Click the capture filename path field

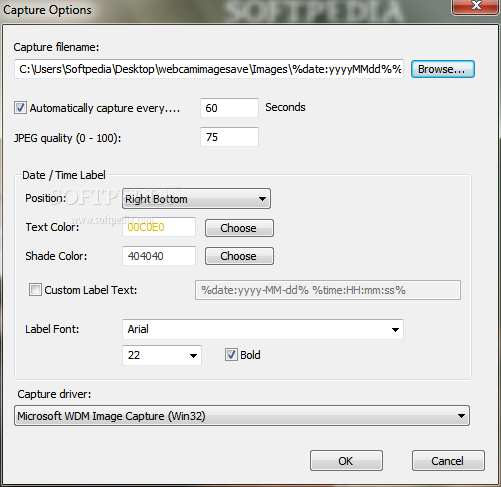pos(209,69)
